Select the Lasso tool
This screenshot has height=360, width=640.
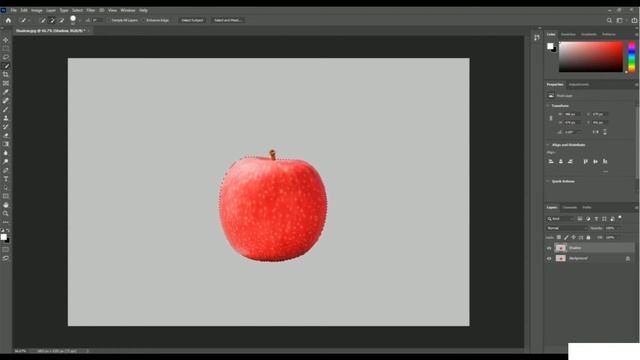[6, 57]
